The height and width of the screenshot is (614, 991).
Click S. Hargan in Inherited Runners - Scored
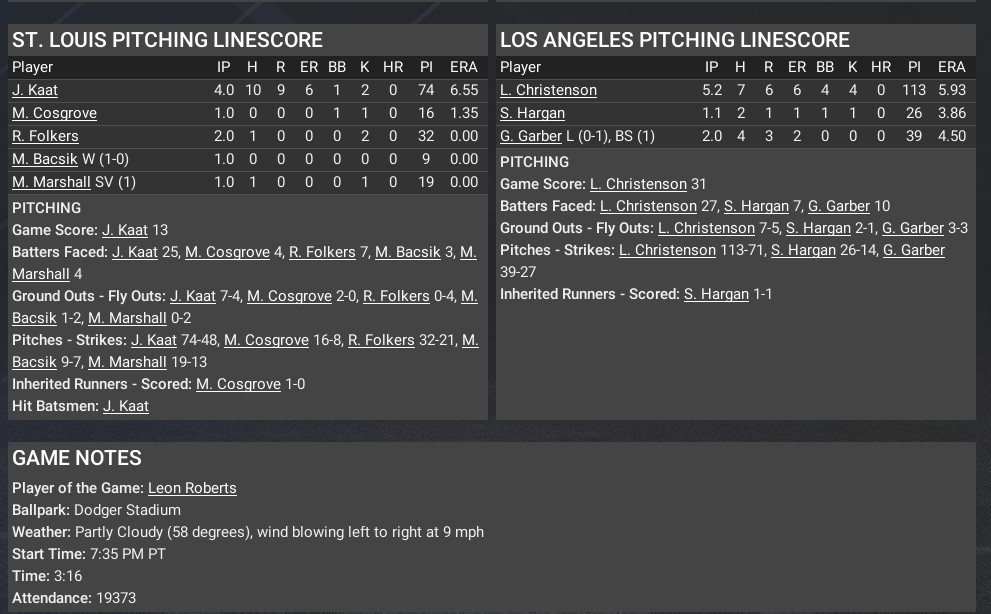click(716, 294)
